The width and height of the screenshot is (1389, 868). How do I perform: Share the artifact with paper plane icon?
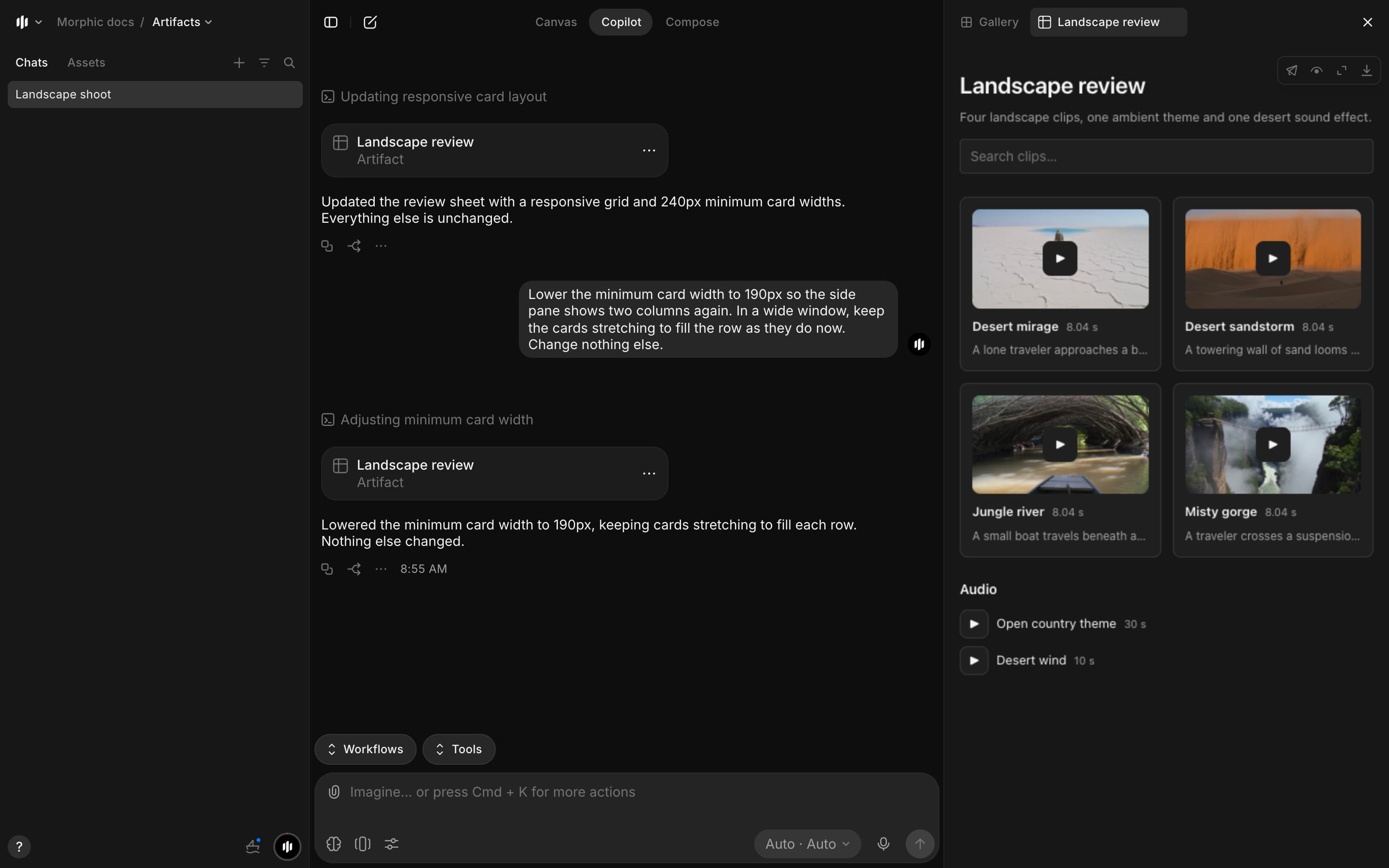[x=1292, y=70]
